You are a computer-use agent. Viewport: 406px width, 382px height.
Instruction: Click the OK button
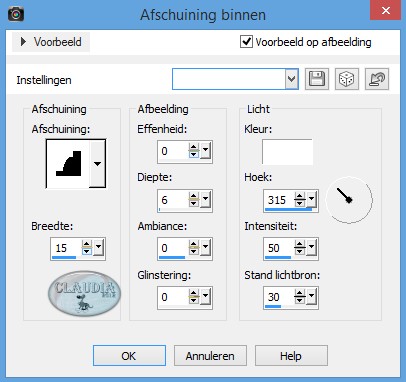(129, 356)
